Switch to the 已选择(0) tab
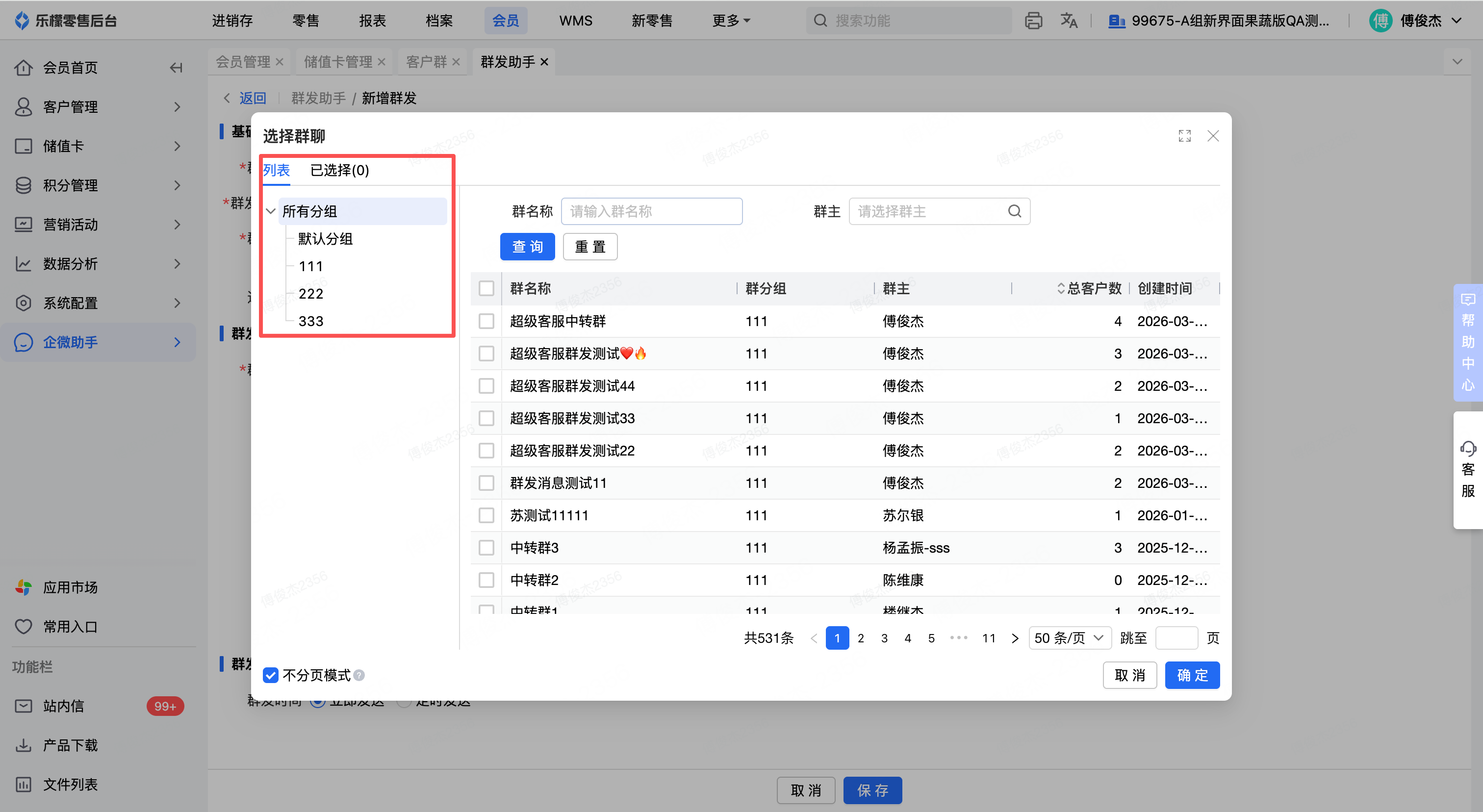This screenshot has height=812, width=1483. 339,170
